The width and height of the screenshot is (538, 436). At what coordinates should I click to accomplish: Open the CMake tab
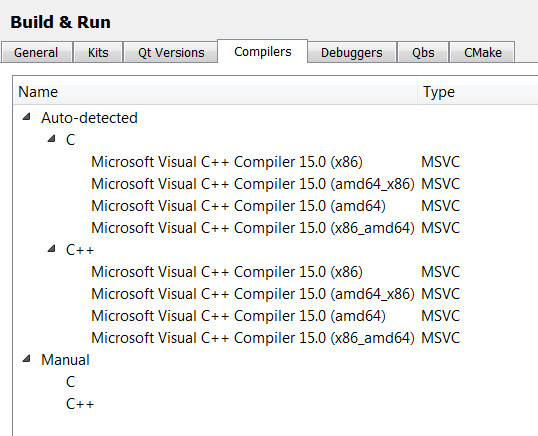(482, 52)
